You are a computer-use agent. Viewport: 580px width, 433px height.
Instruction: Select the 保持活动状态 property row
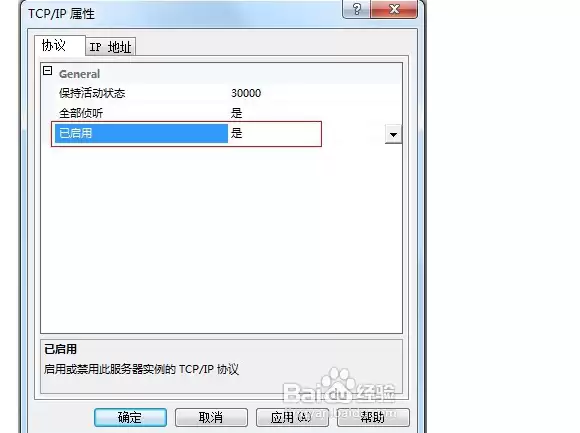pos(221,93)
